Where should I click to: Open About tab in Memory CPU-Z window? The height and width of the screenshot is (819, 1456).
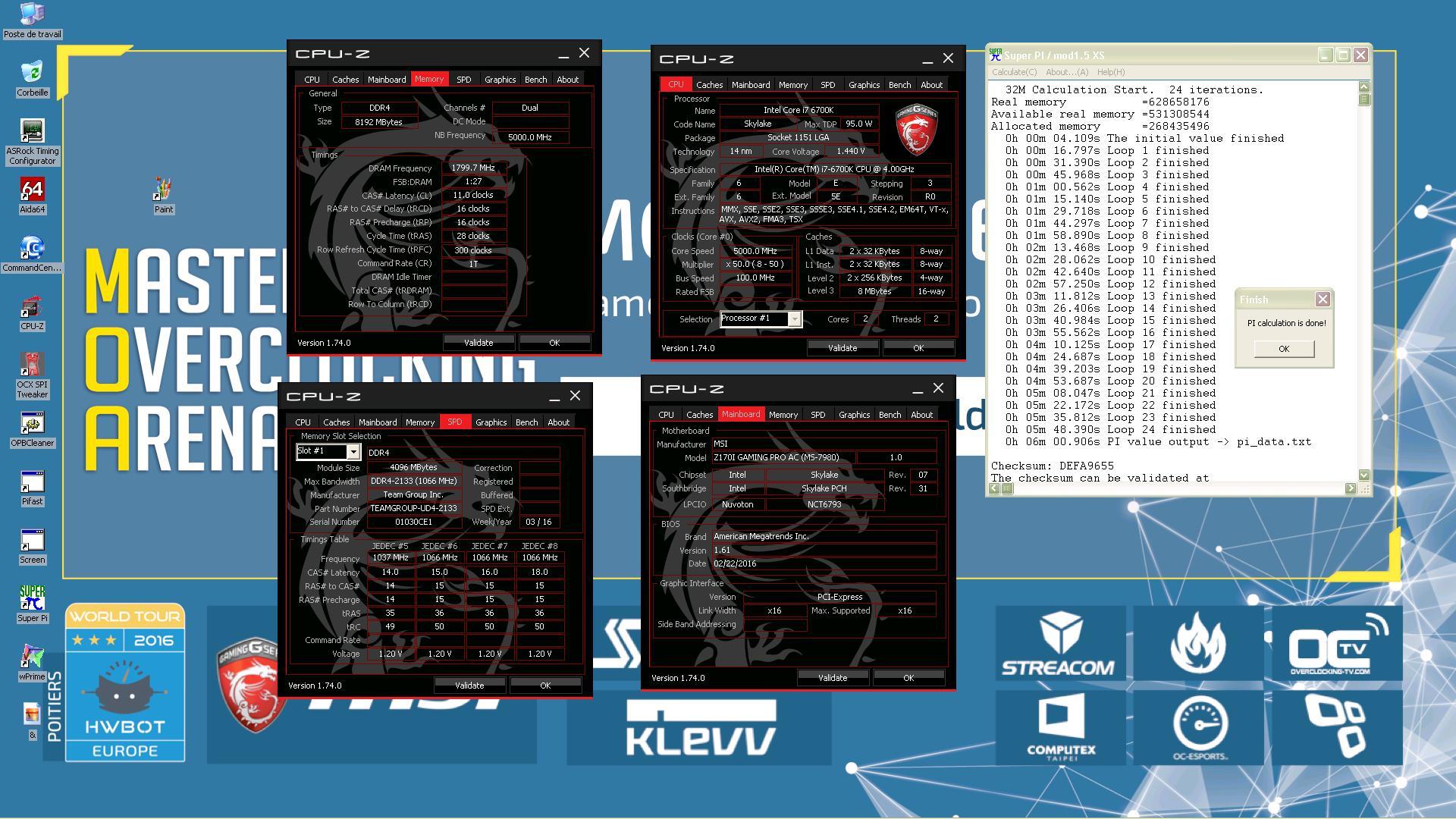pyautogui.click(x=567, y=80)
